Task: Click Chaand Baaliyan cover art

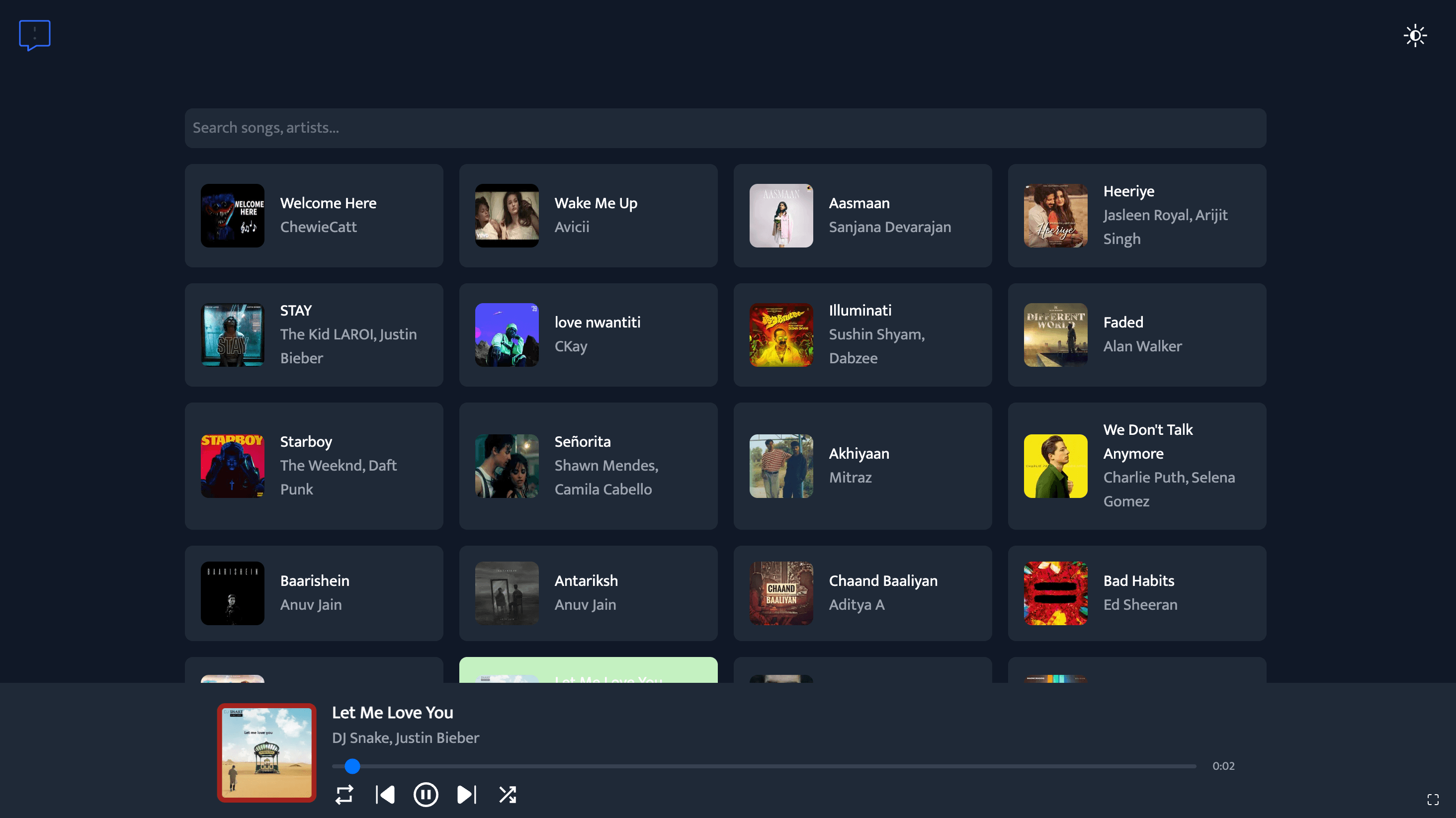Action: [x=780, y=592]
